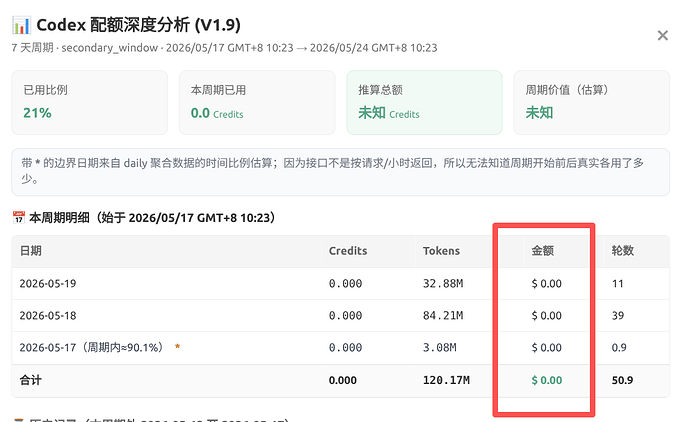Click the 本周期明细 section heading
This screenshot has height=422, width=690.
152,217
